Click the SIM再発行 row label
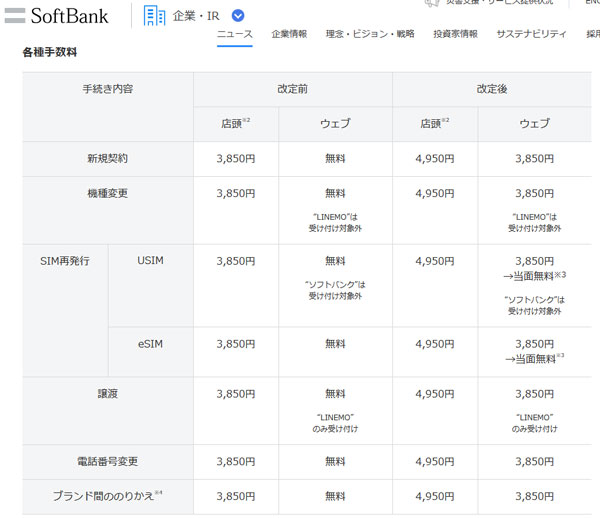600x518 pixels. click(x=65, y=261)
